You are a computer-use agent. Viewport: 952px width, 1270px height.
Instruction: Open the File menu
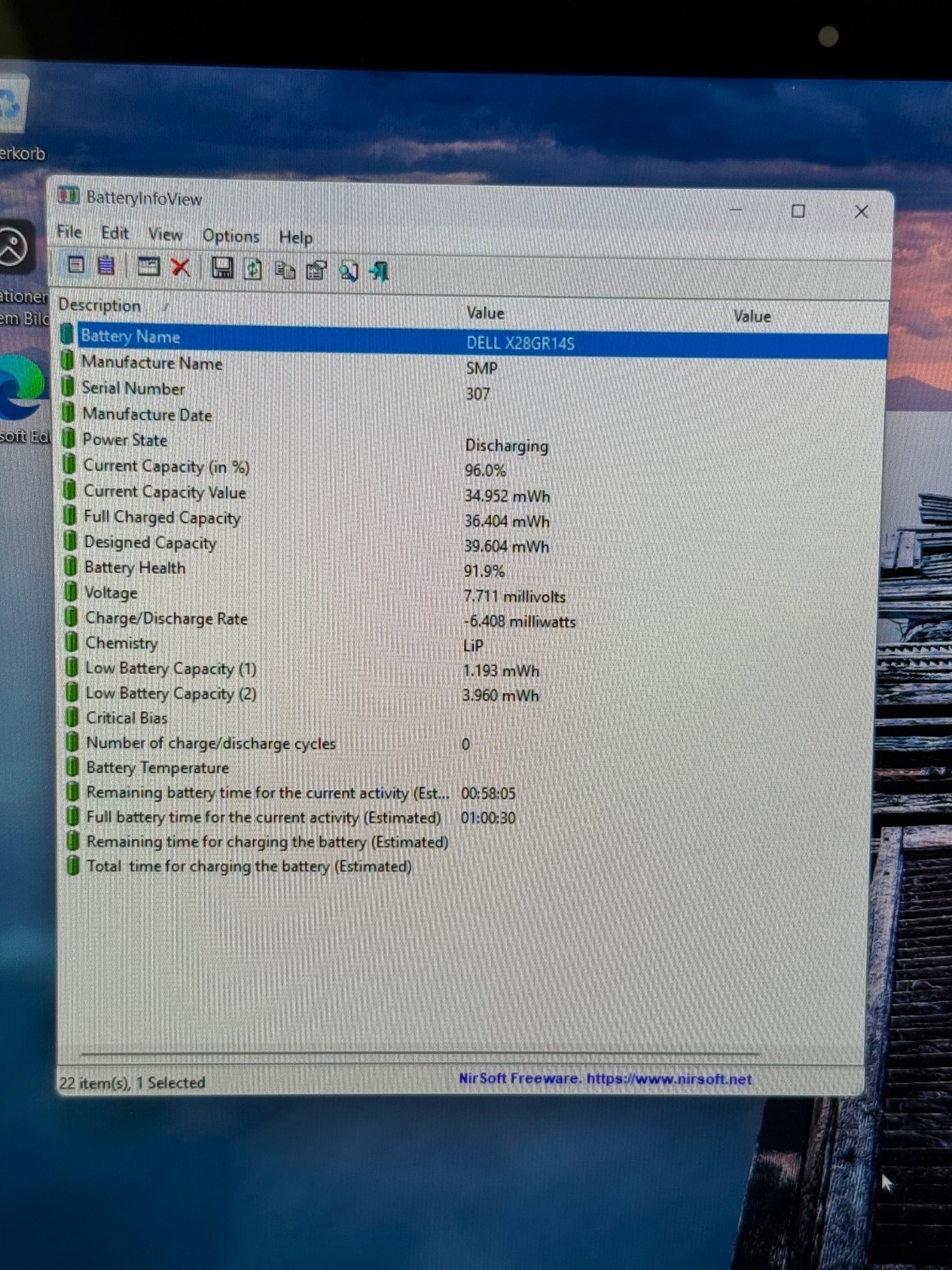click(x=69, y=231)
